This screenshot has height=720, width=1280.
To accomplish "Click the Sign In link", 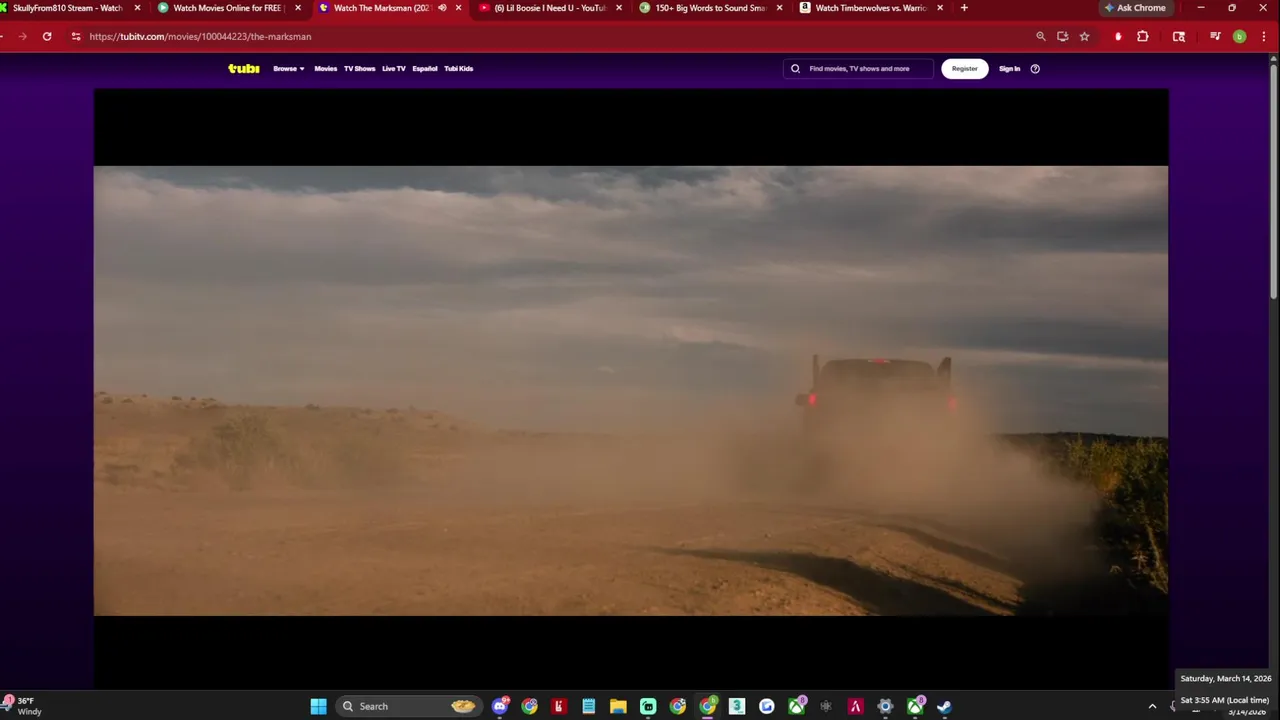I will tap(1009, 69).
